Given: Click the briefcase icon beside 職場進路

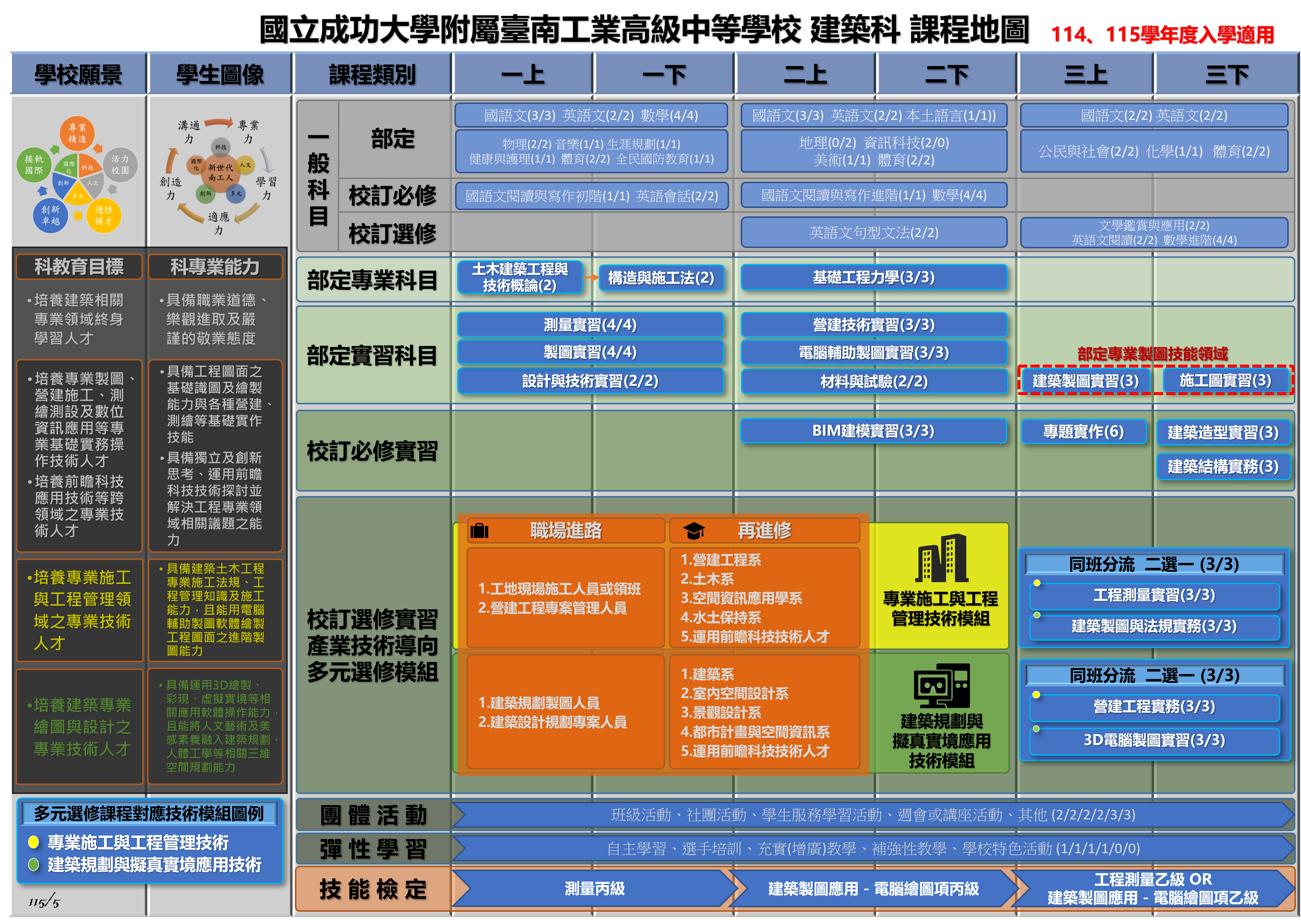Looking at the screenshot, I should pyautogui.click(x=479, y=531).
